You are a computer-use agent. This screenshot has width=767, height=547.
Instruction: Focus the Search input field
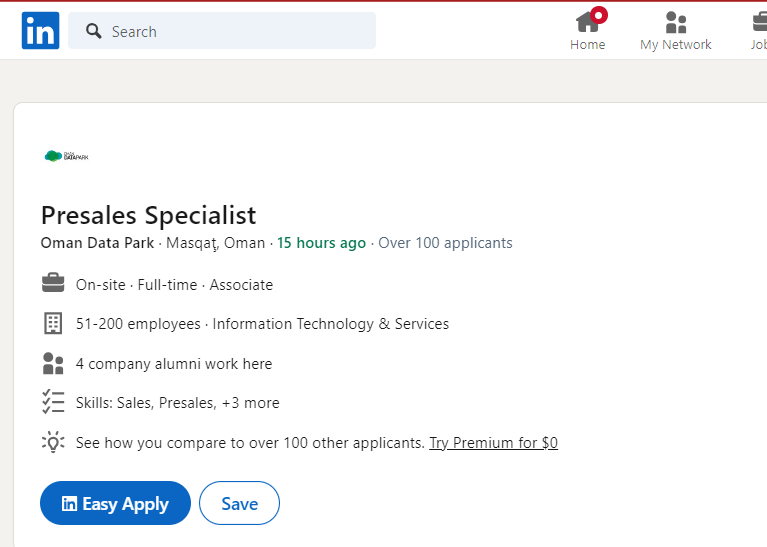222,31
